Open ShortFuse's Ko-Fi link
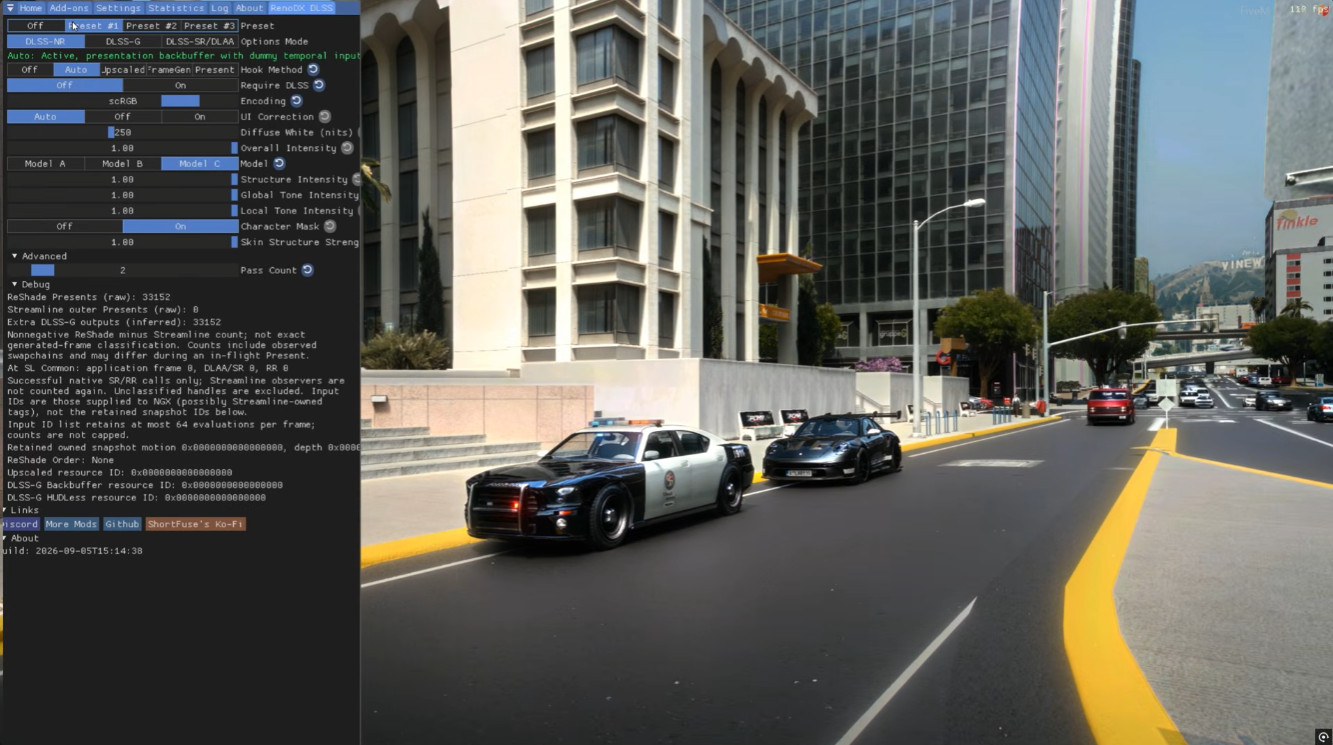The height and width of the screenshot is (745, 1333). coord(195,524)
